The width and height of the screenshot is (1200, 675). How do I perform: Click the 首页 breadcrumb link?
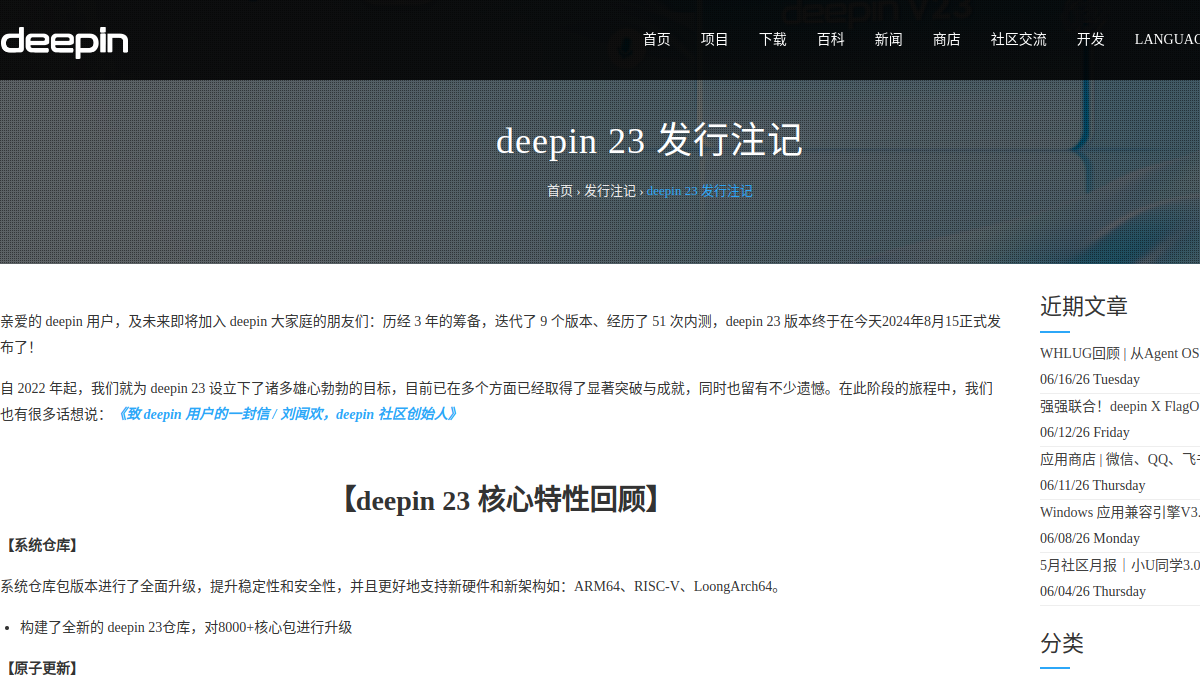560,191
